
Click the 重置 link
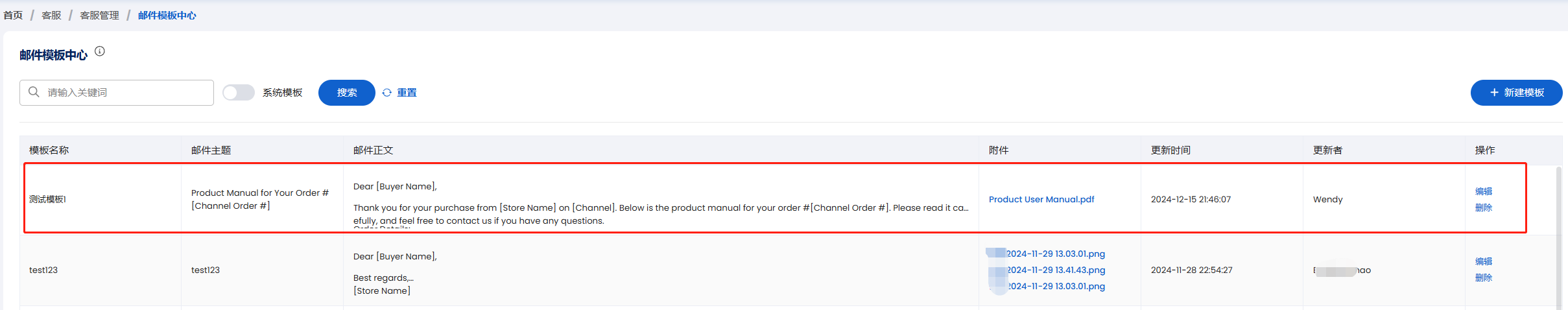pos(407,93)
